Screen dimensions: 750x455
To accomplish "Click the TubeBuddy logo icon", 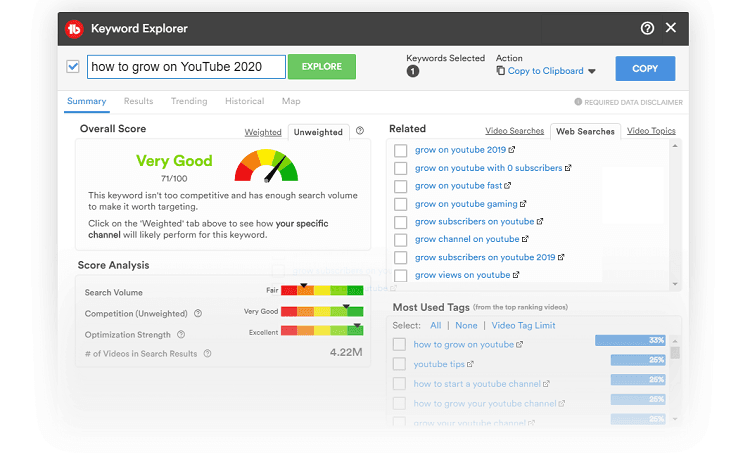I will pos(74,29).
